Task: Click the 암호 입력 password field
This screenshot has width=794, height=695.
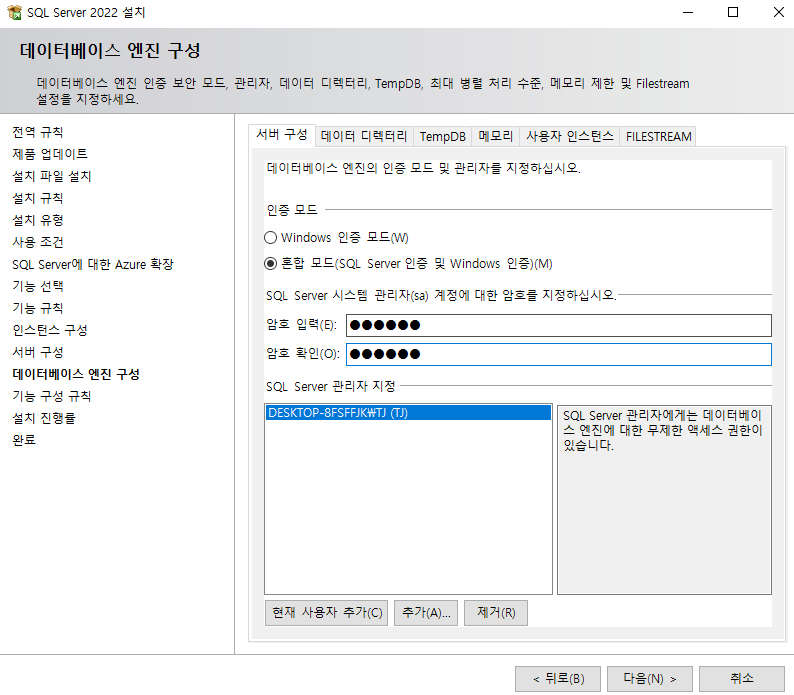Action: tap(559, 325)
